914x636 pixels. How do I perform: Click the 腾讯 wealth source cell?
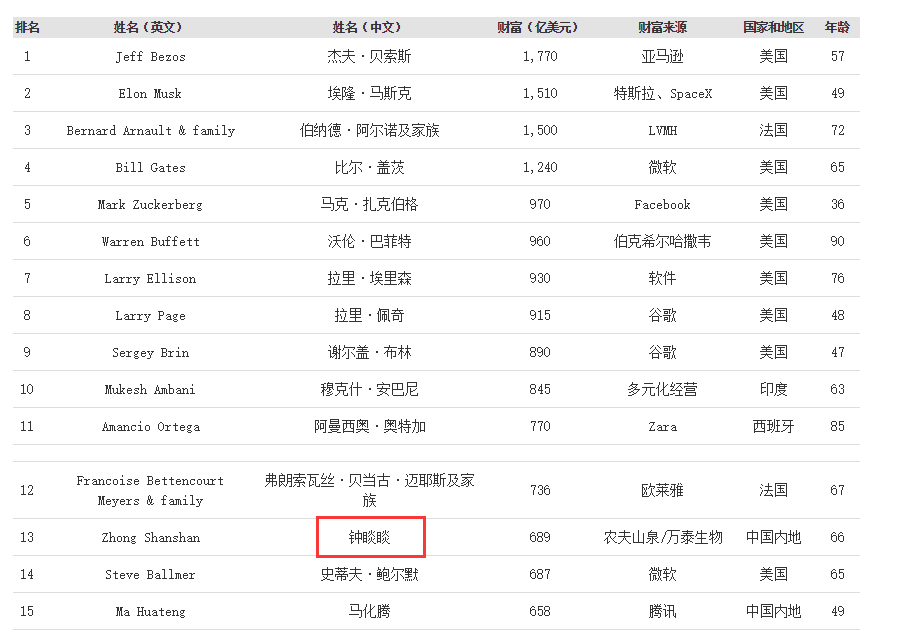point(662,612)
